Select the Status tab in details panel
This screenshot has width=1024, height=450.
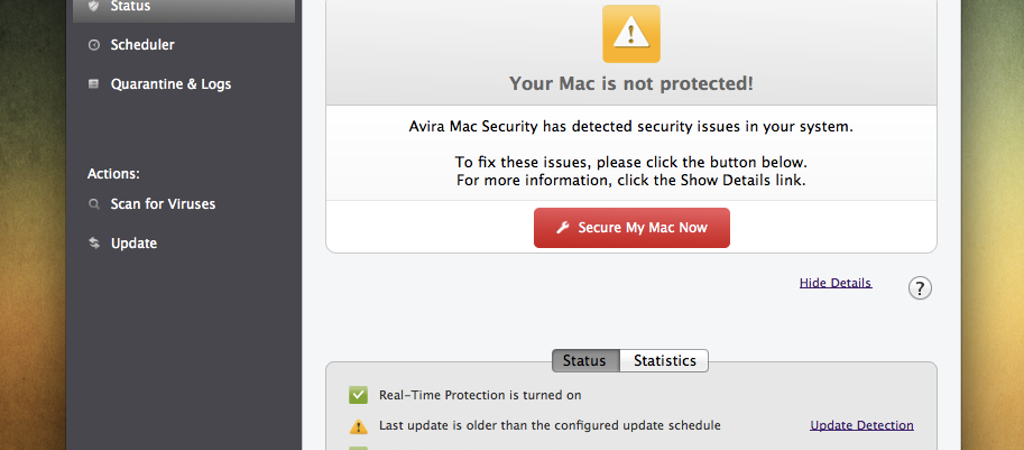(x=584, y=361)
